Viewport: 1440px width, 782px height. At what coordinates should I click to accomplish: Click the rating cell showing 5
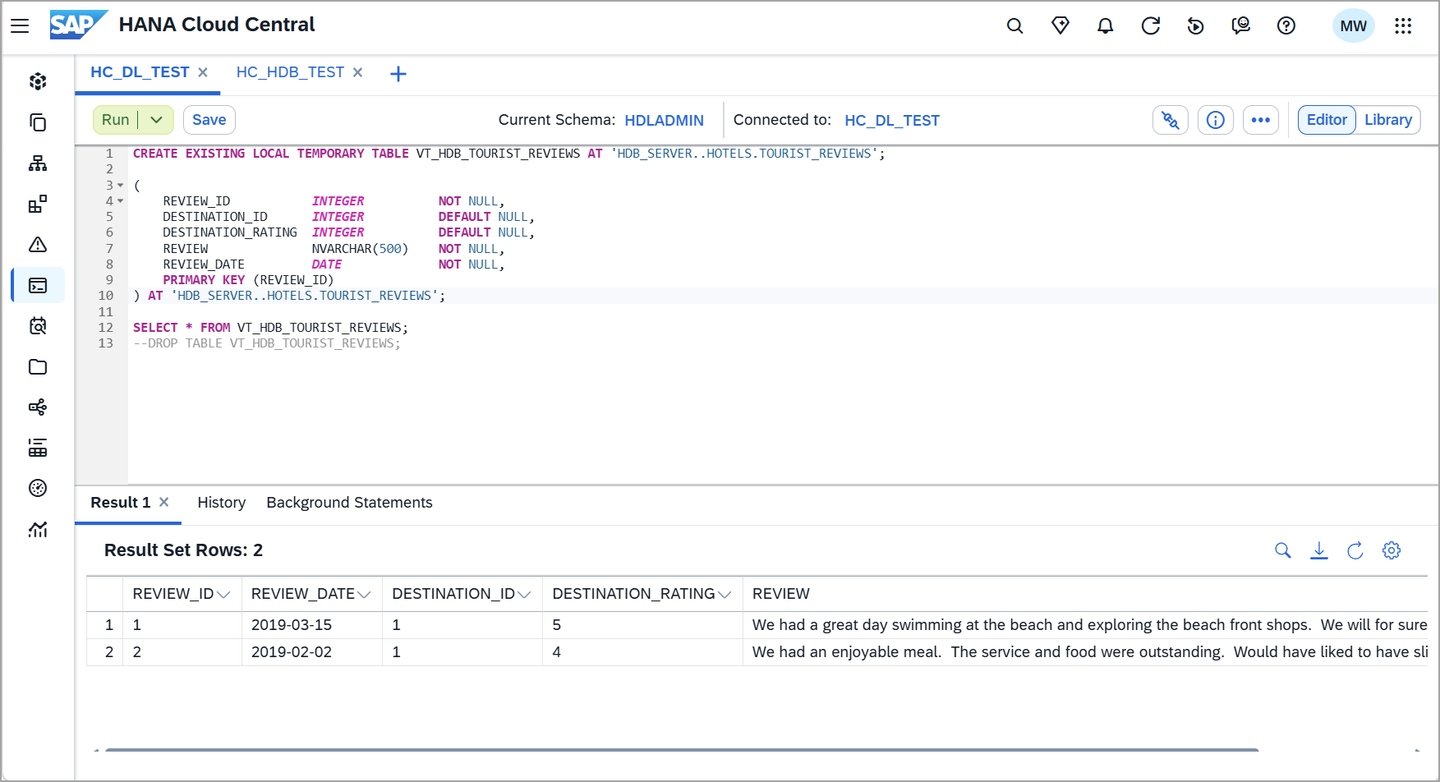pyautogui.click(x=642, y=625)
